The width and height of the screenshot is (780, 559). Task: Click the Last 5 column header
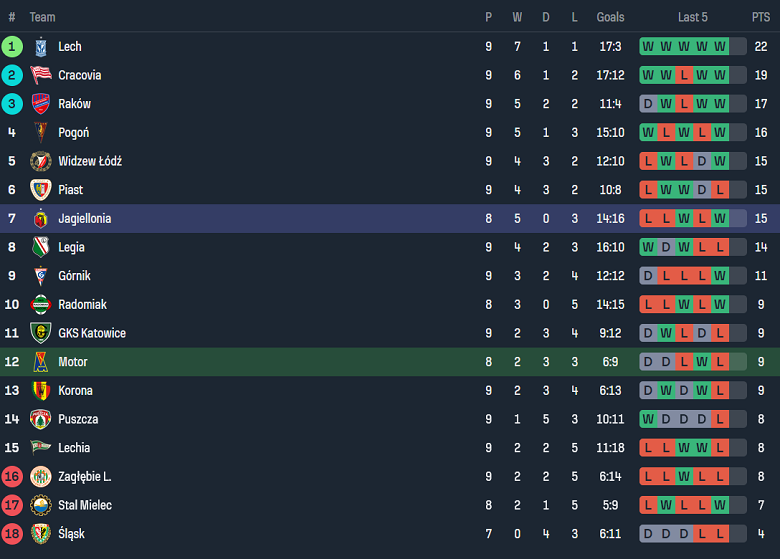point(692,17)
